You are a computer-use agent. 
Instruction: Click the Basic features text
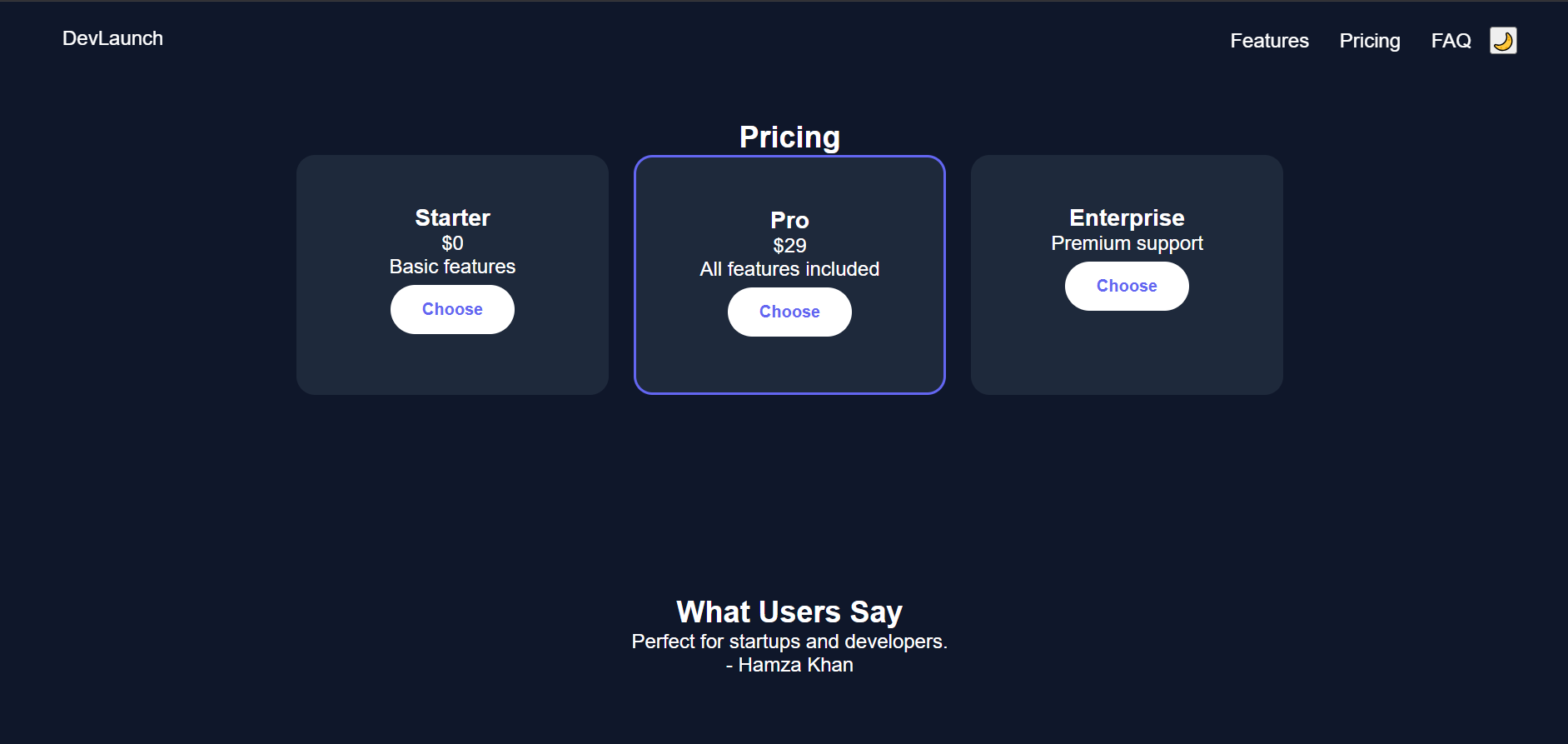click(452, 267)
